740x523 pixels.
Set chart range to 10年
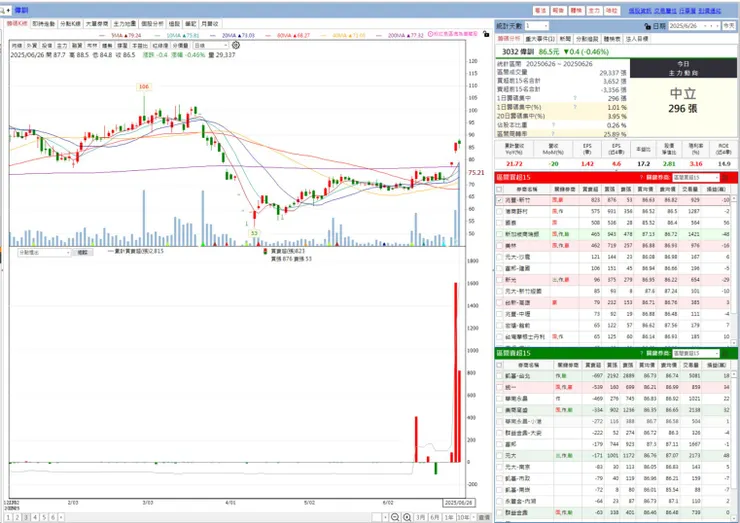463,517
